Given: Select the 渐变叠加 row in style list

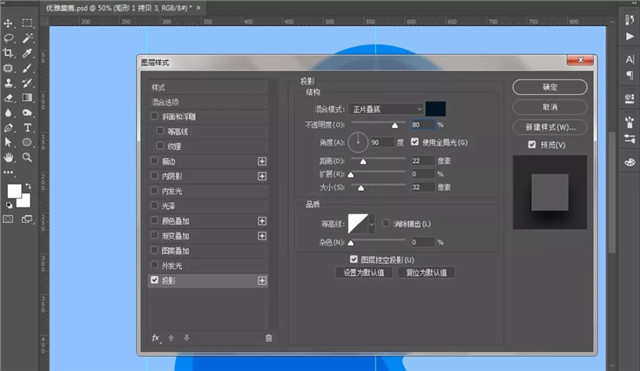Looking at the screenshot, I should point(208,236).
